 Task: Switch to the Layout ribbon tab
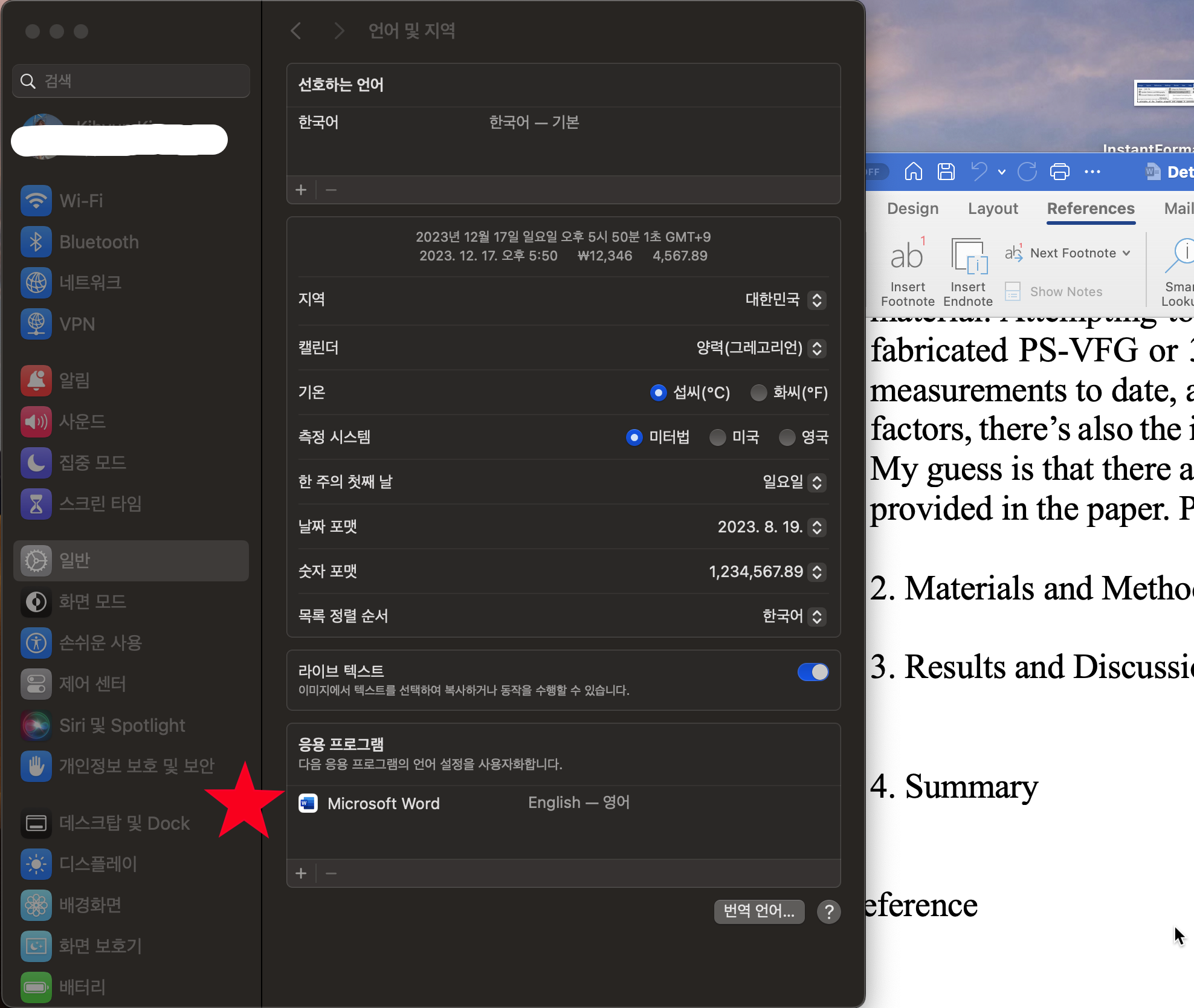tap(993, 209)
